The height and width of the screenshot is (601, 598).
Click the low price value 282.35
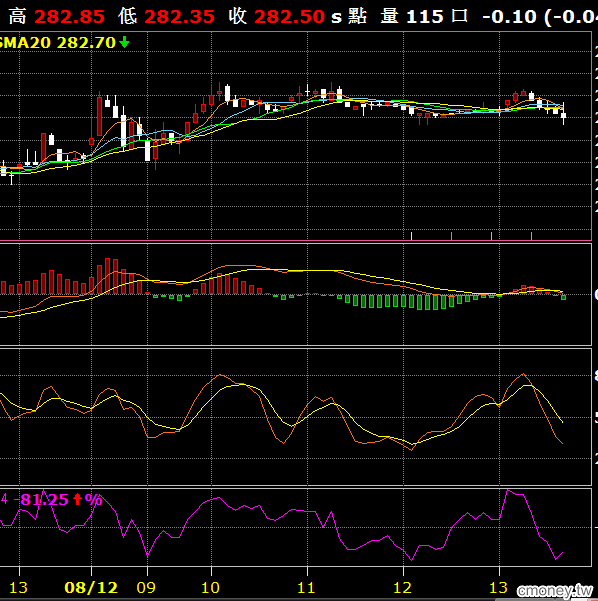click(x=179, y=16)
